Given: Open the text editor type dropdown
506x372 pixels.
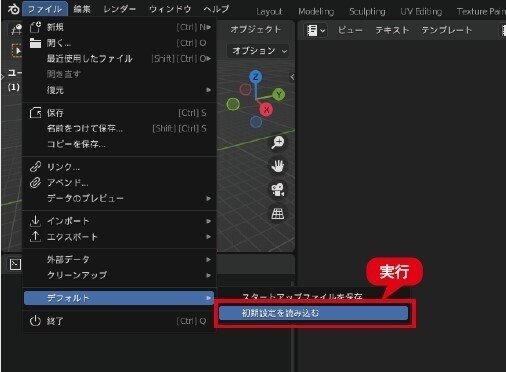Looking at the screenshot, I should point(315,30).
